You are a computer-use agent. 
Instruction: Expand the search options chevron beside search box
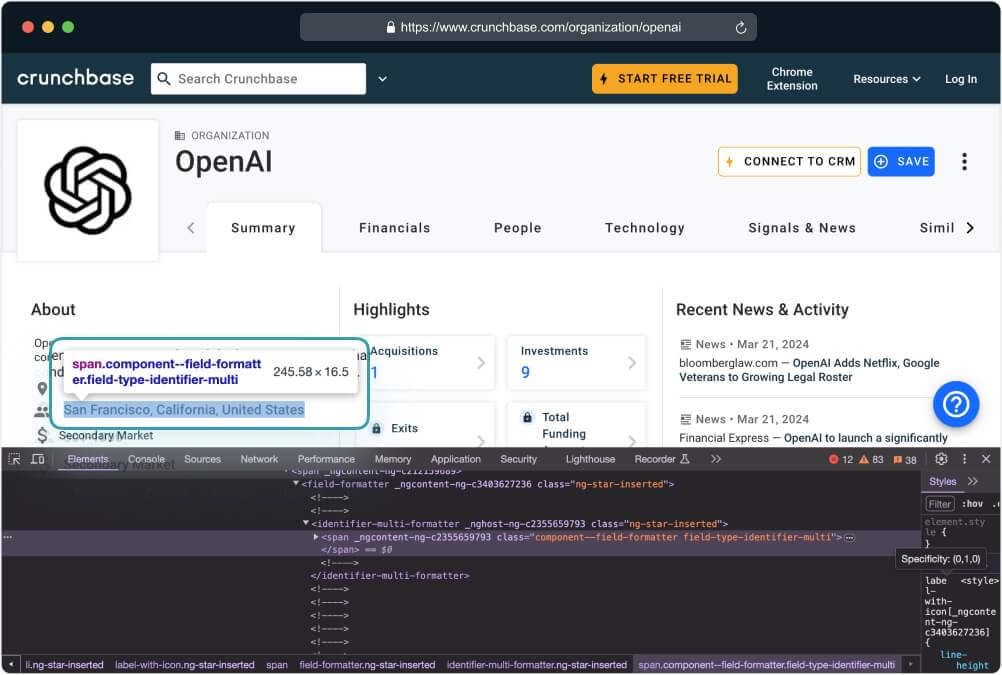(x=382, y=79)
